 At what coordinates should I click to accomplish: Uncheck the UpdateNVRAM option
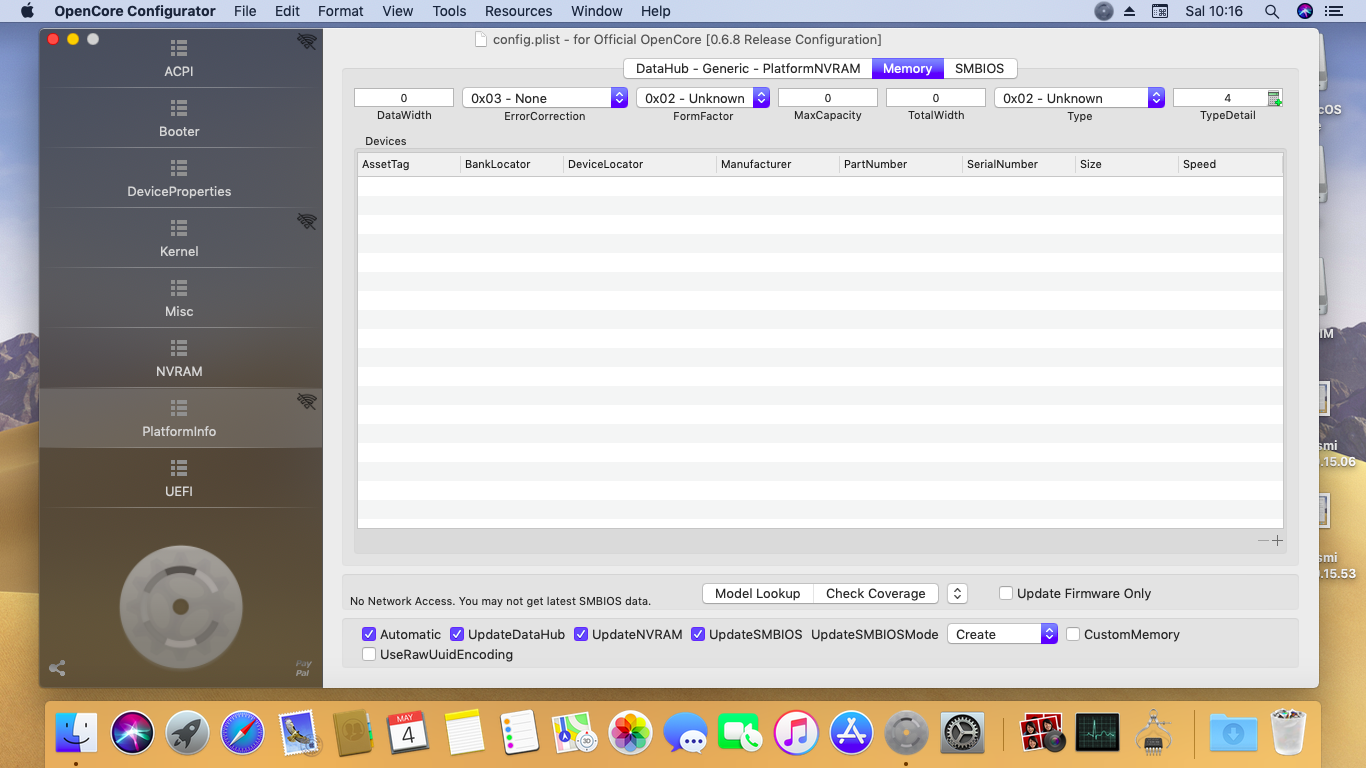pos(581,634)
